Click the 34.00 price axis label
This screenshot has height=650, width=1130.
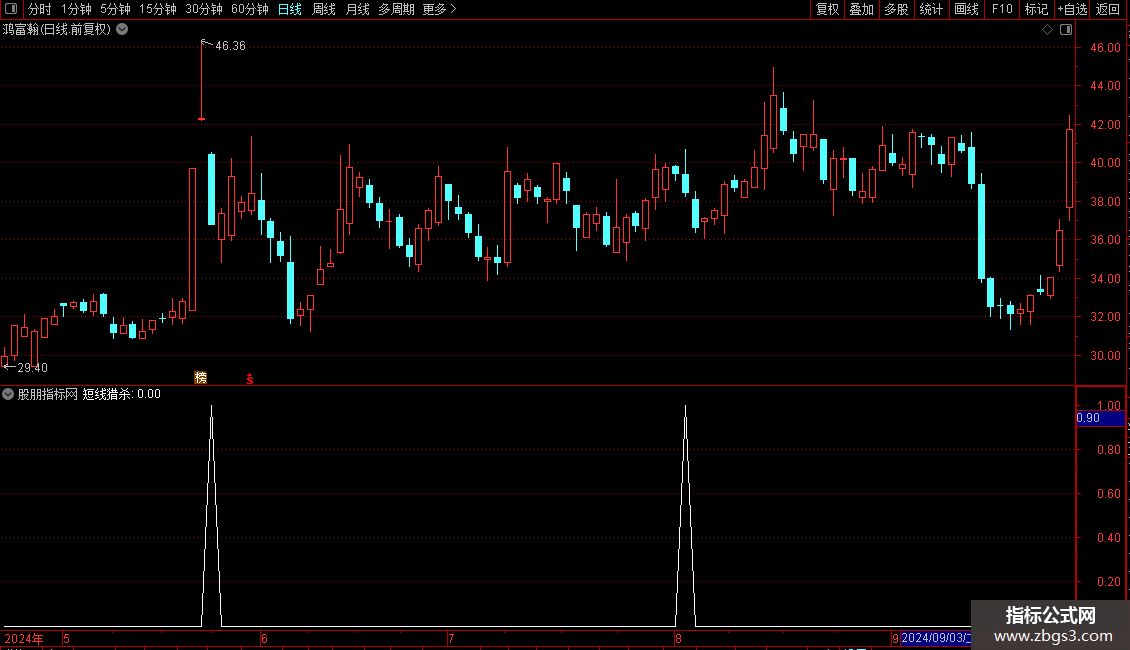(1105, 278)
